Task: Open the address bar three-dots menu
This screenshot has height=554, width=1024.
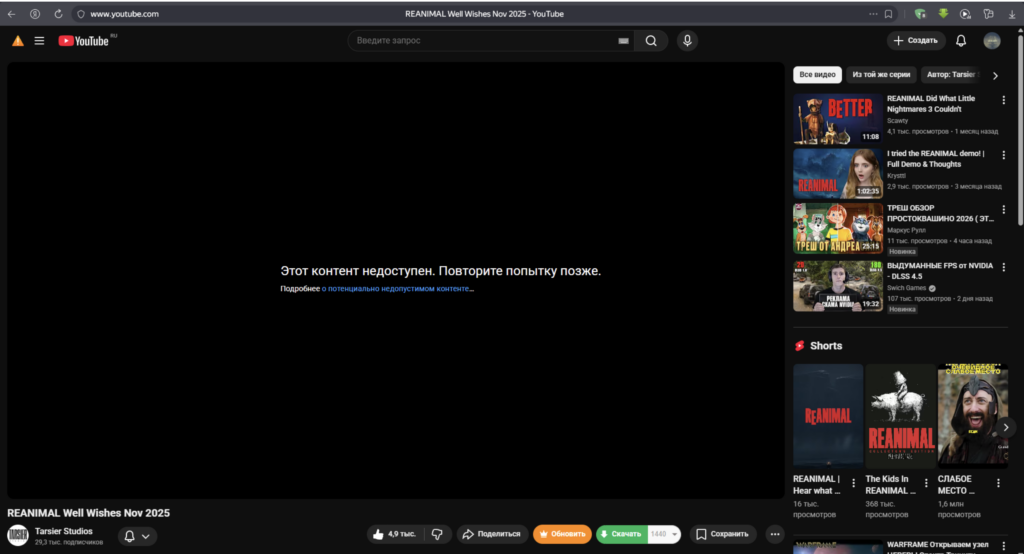Action: coord(873,14)
